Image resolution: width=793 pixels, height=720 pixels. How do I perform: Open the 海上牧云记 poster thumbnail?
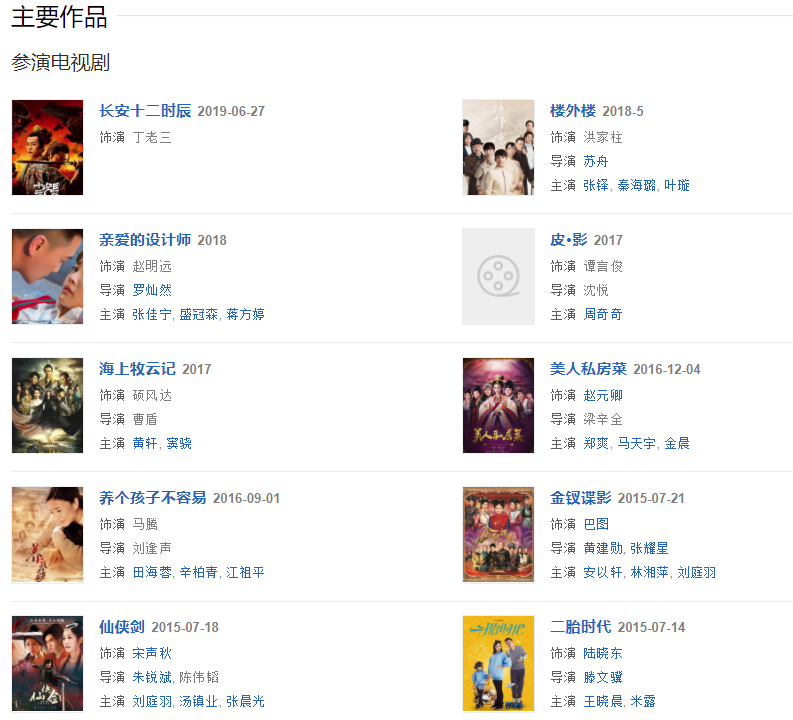tap(48, 405)
